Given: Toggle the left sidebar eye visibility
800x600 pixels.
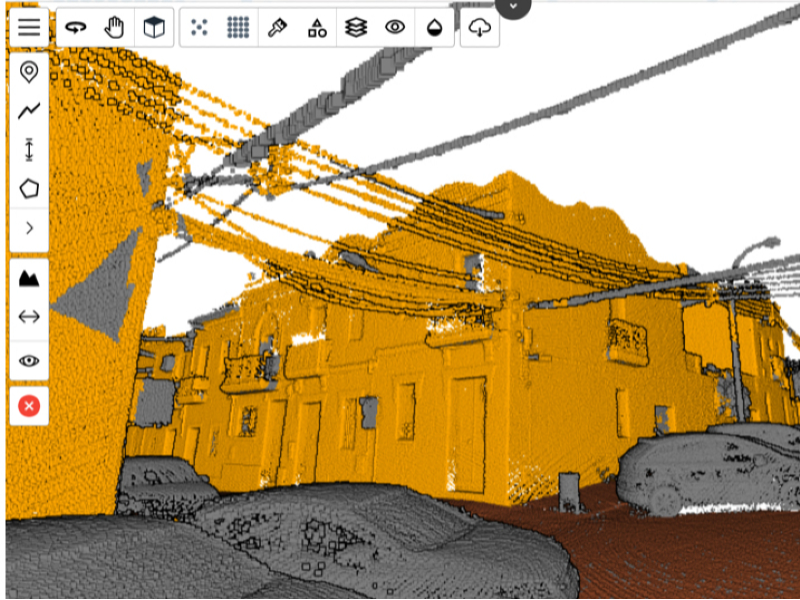Looking at the screenshot, I should (29, 361).
